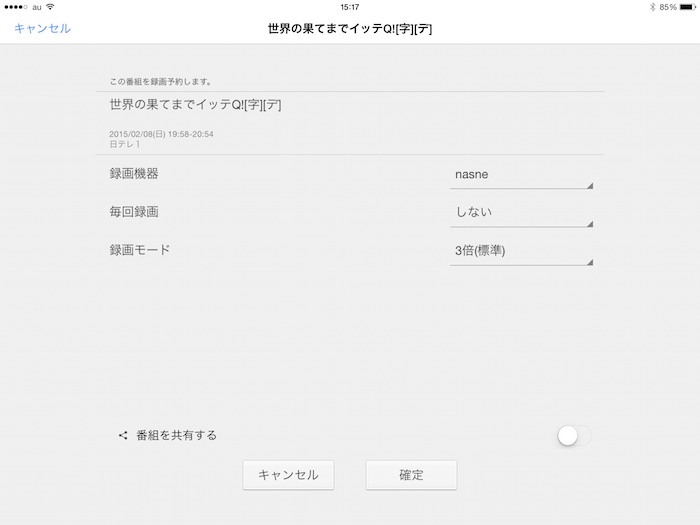Screen dimensions: 700x525
Task: Tap the navigation bar program title
Action: [x=350, y=29]
